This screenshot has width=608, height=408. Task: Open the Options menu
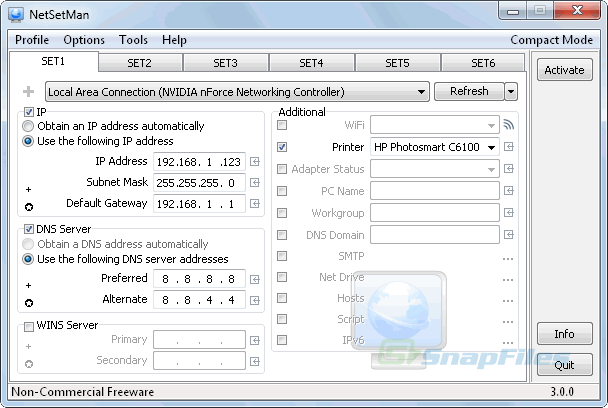point(84,40)
